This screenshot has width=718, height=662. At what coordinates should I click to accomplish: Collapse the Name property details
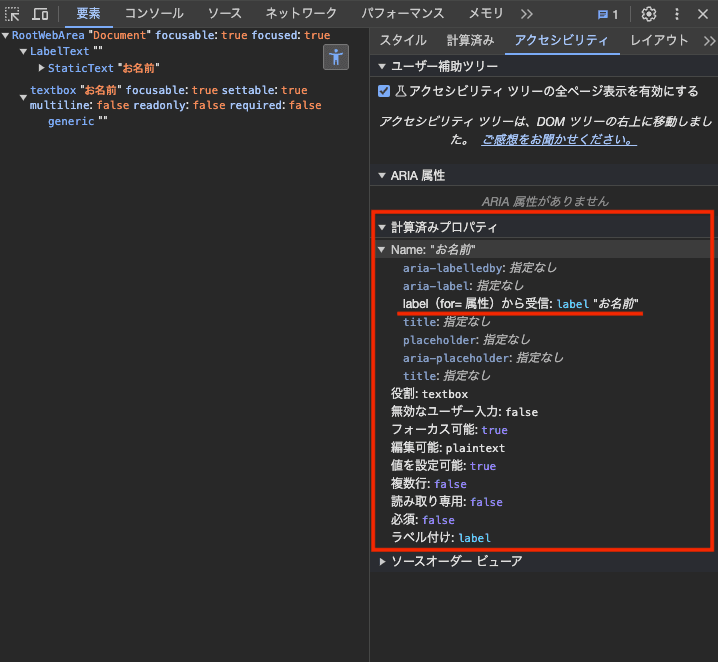click(382, 250)
